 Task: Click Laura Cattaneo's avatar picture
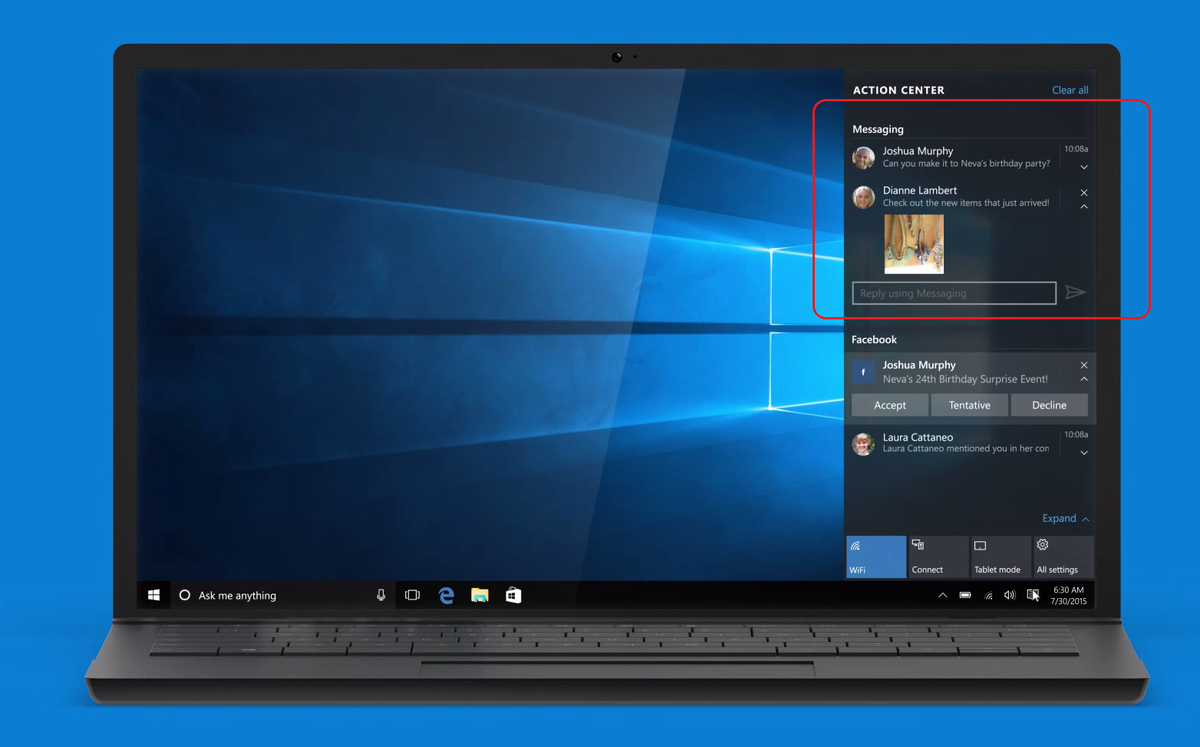click(863, 443)
